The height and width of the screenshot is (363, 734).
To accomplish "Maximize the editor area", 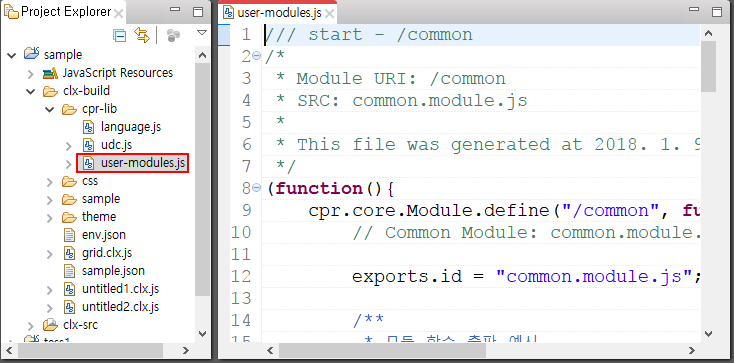I will pyautogui.click(x=717, y=12).
